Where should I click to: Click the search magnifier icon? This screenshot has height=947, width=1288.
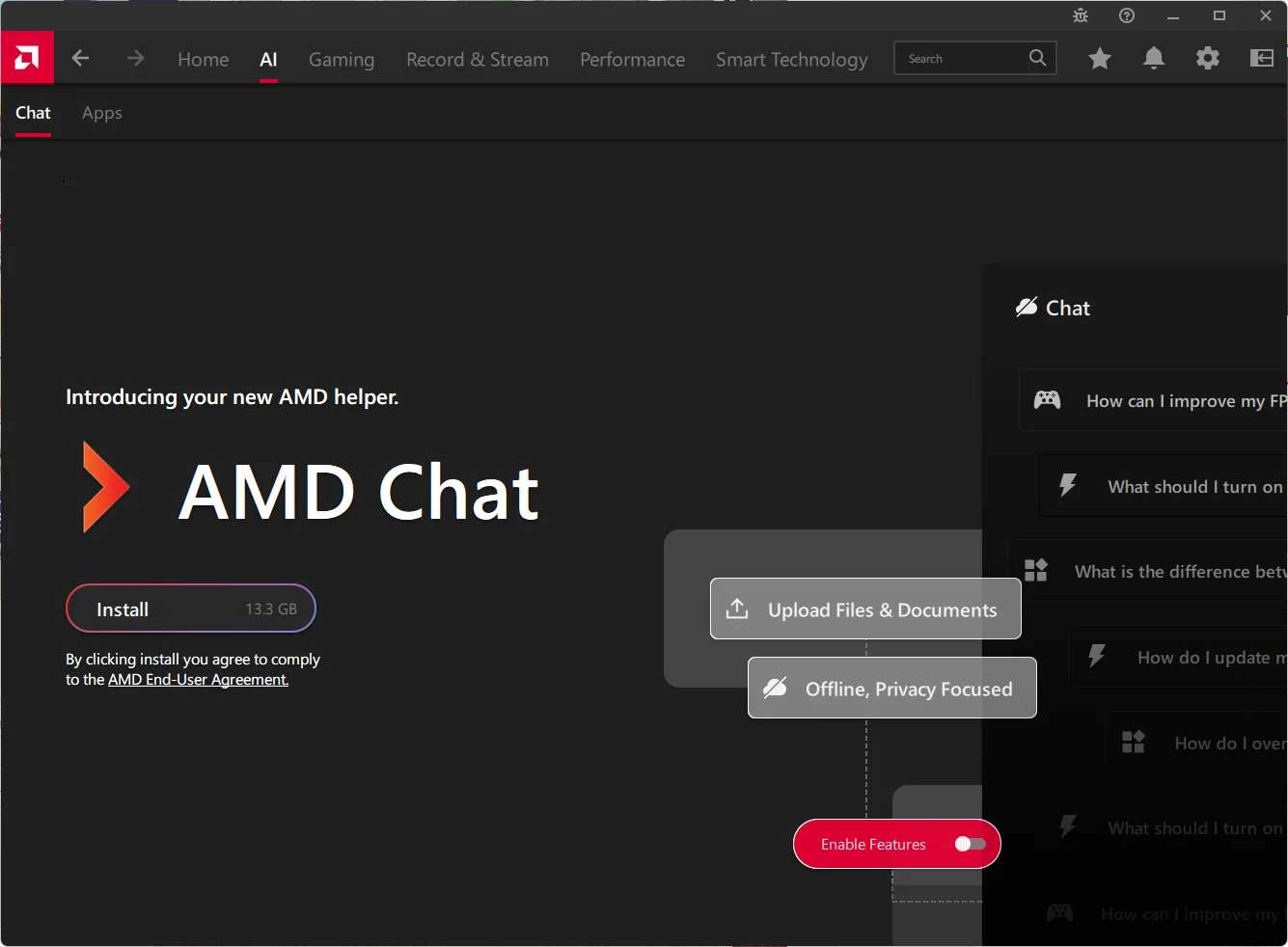1037,58
